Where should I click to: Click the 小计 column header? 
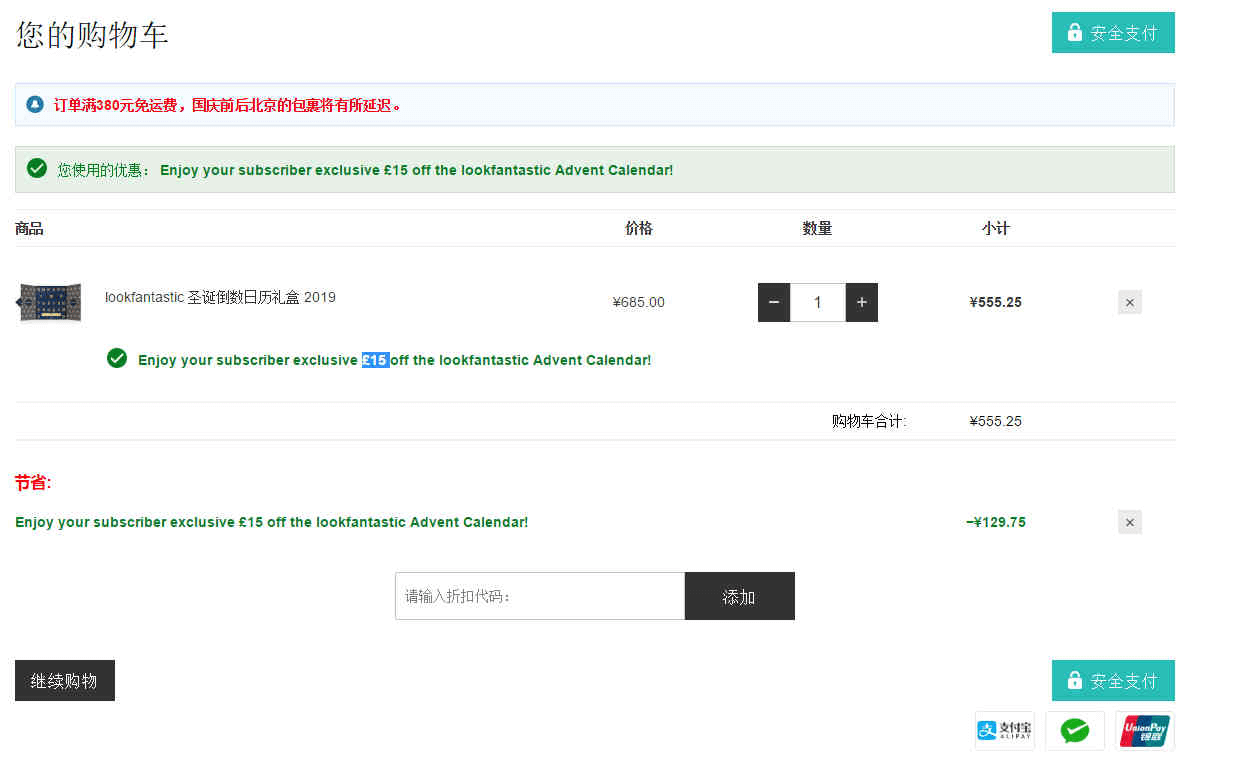pos(996,228)
